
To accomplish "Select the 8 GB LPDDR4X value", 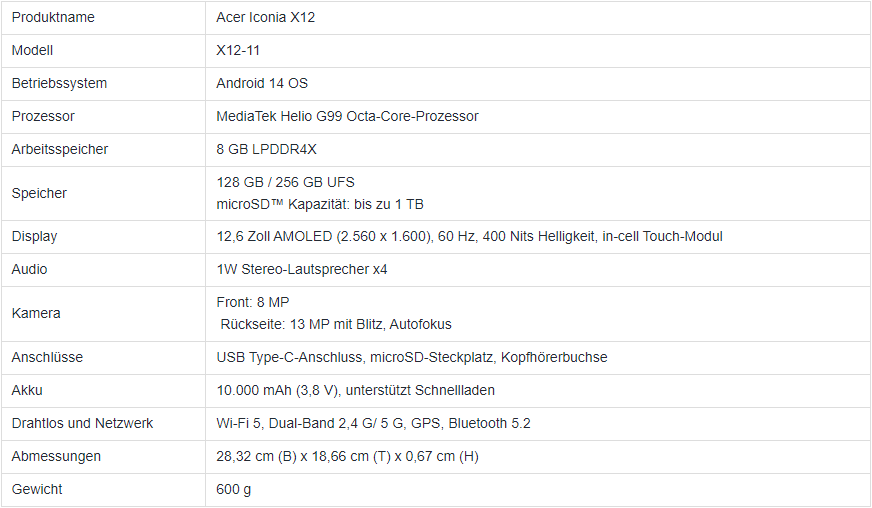I will (266, 149).
